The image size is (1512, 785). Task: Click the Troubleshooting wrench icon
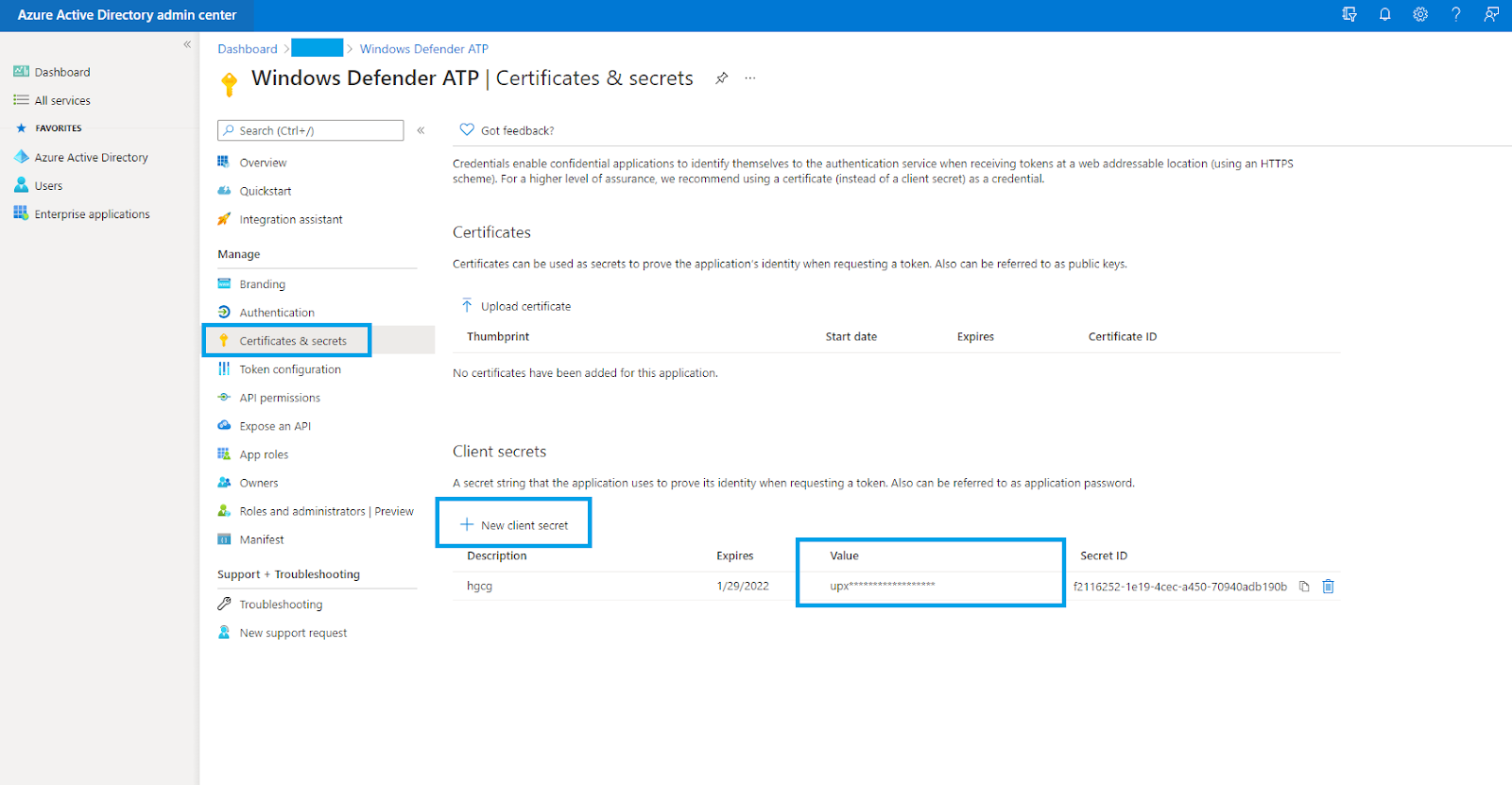(x=224, y=604)
